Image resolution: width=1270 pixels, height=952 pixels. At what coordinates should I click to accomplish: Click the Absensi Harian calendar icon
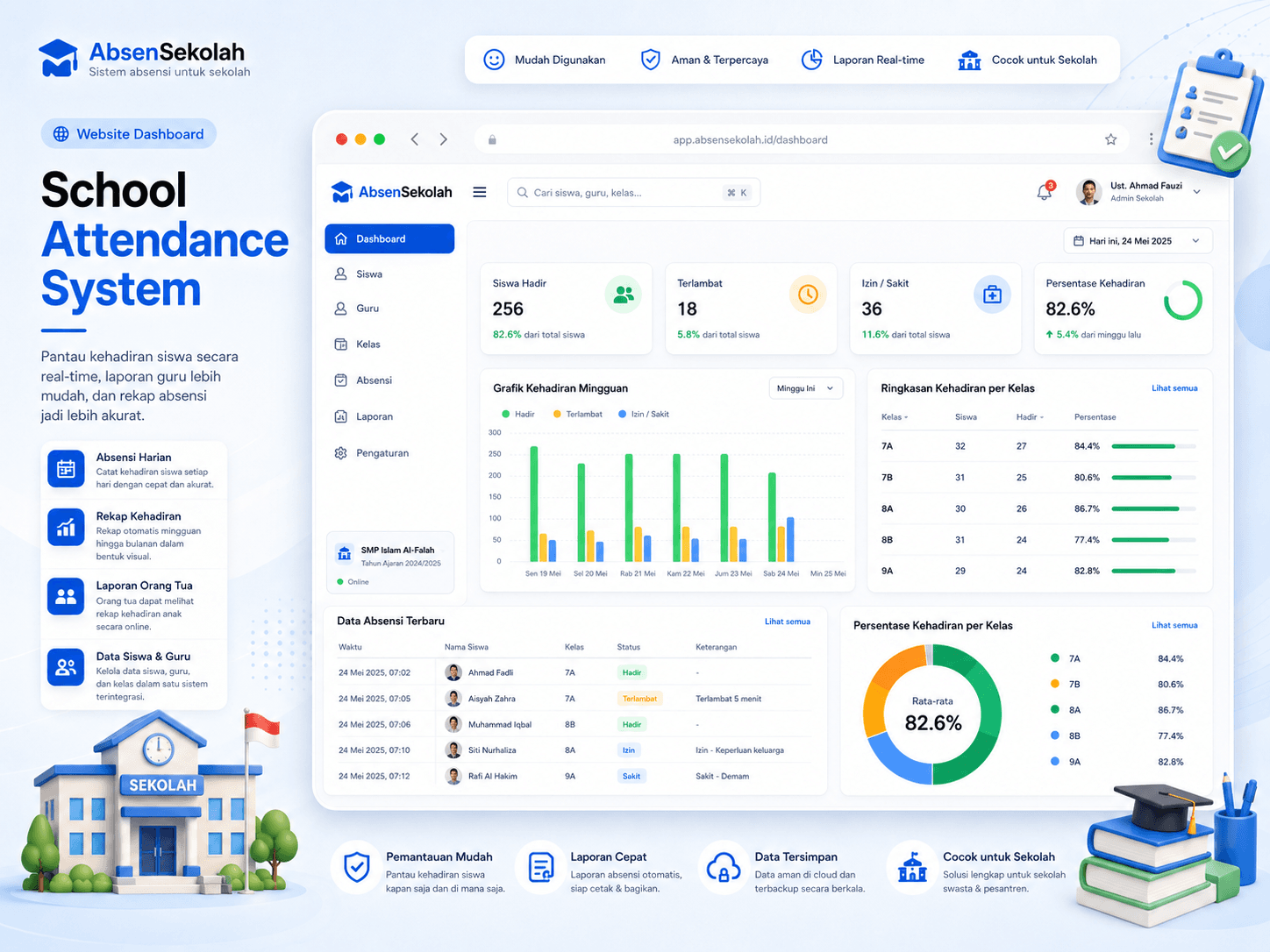pos(66,469)
